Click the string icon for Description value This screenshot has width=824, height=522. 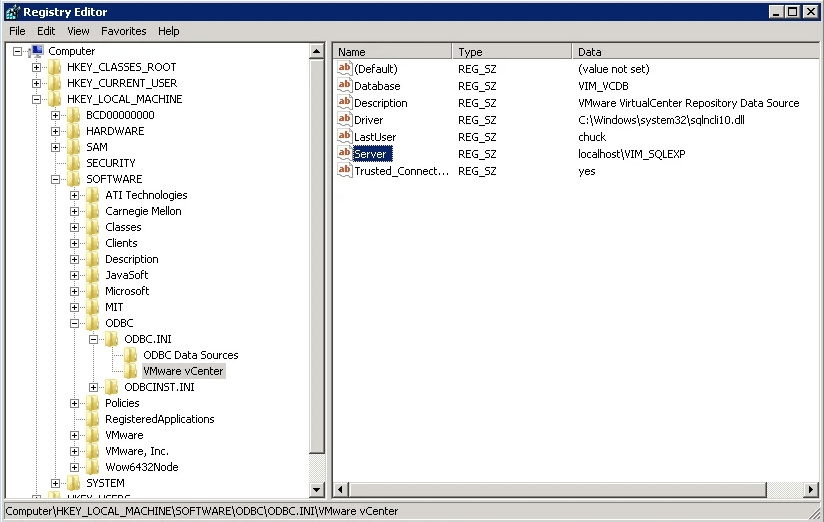[344, 103]
